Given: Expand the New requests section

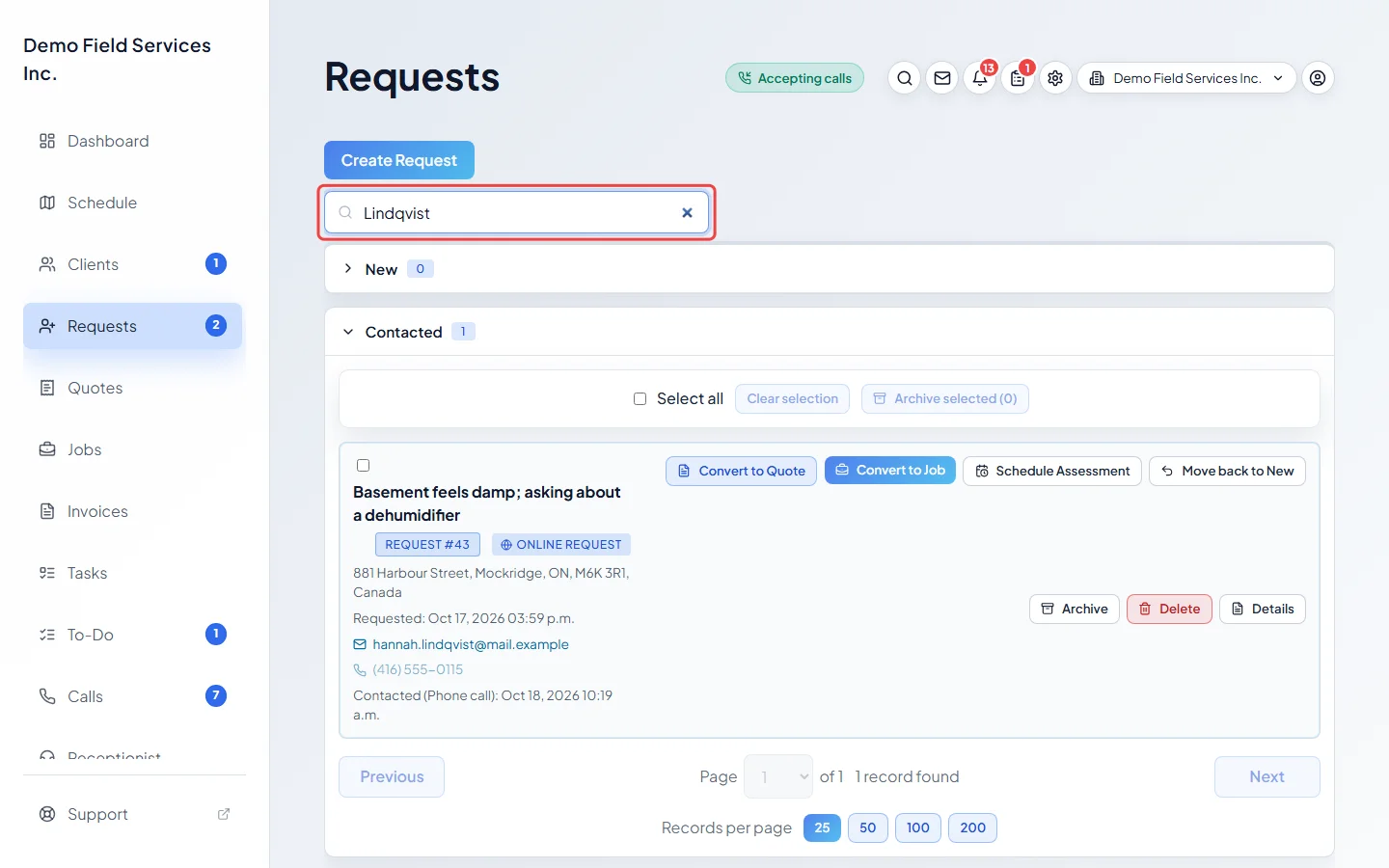Looking at the screenshot, I should [348, 269].
